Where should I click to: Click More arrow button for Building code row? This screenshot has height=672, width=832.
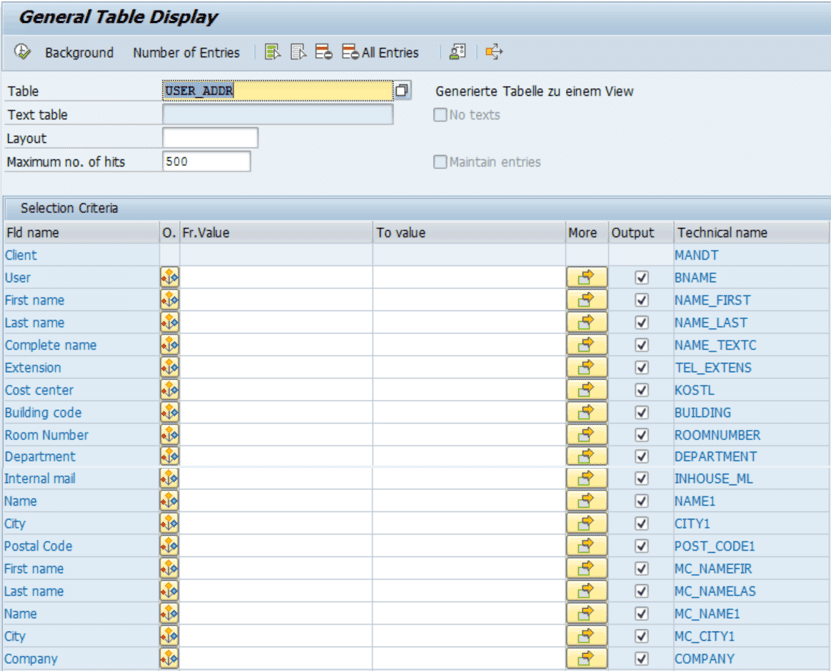click(586, 412)
